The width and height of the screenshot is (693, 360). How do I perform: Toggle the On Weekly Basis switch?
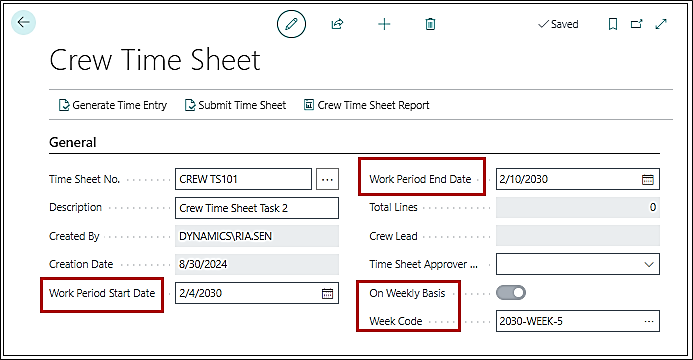point(511,292)
